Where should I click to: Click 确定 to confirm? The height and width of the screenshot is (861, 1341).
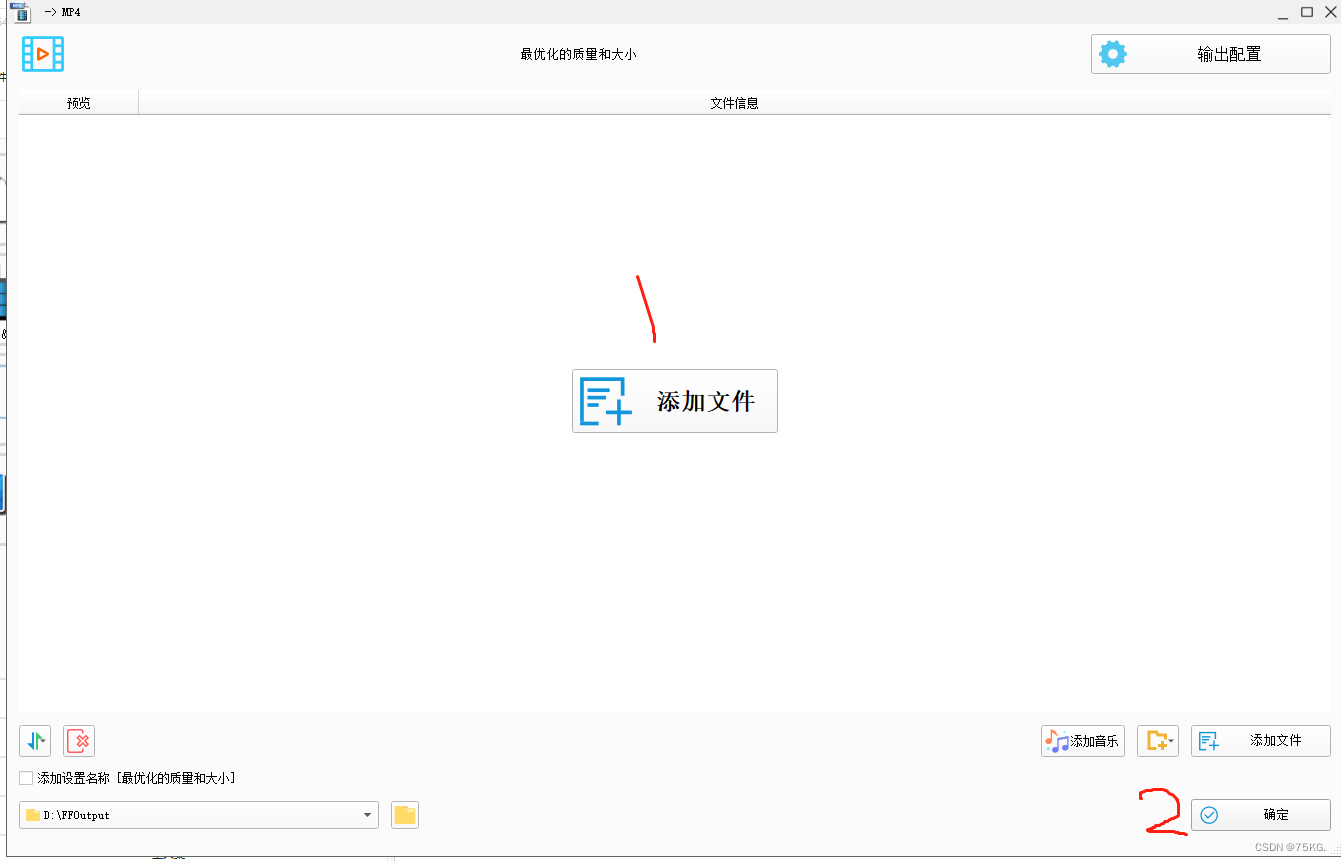(1261, 815)
